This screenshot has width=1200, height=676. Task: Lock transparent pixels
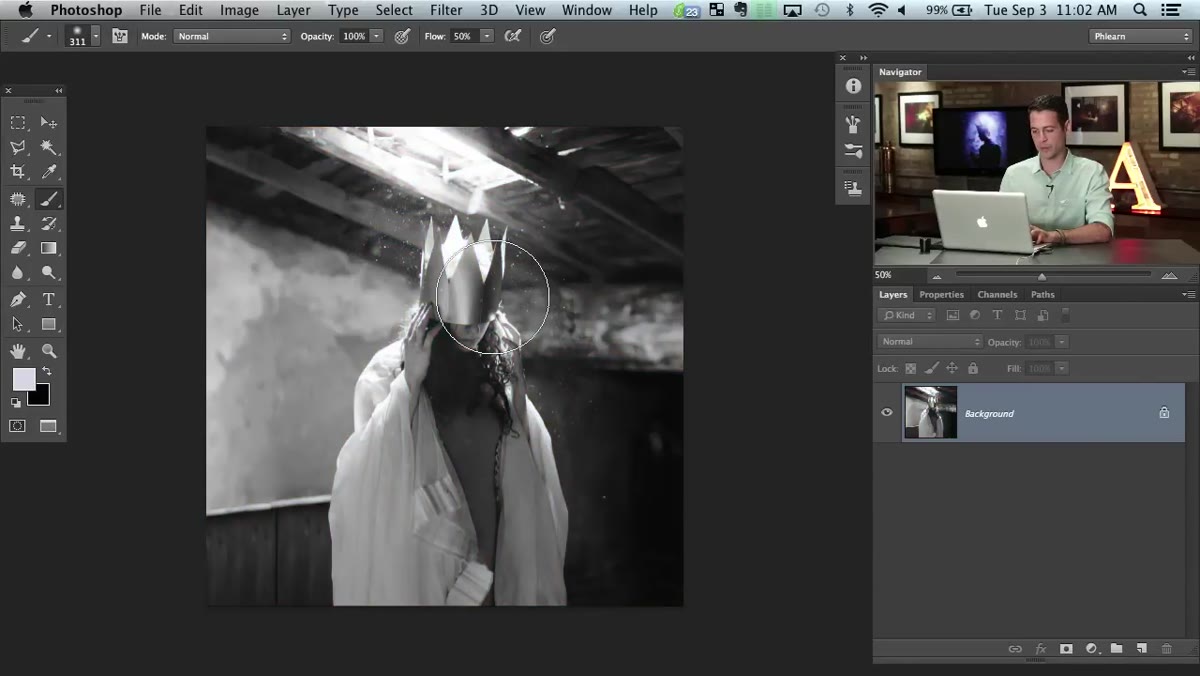[x=911, y=368]
